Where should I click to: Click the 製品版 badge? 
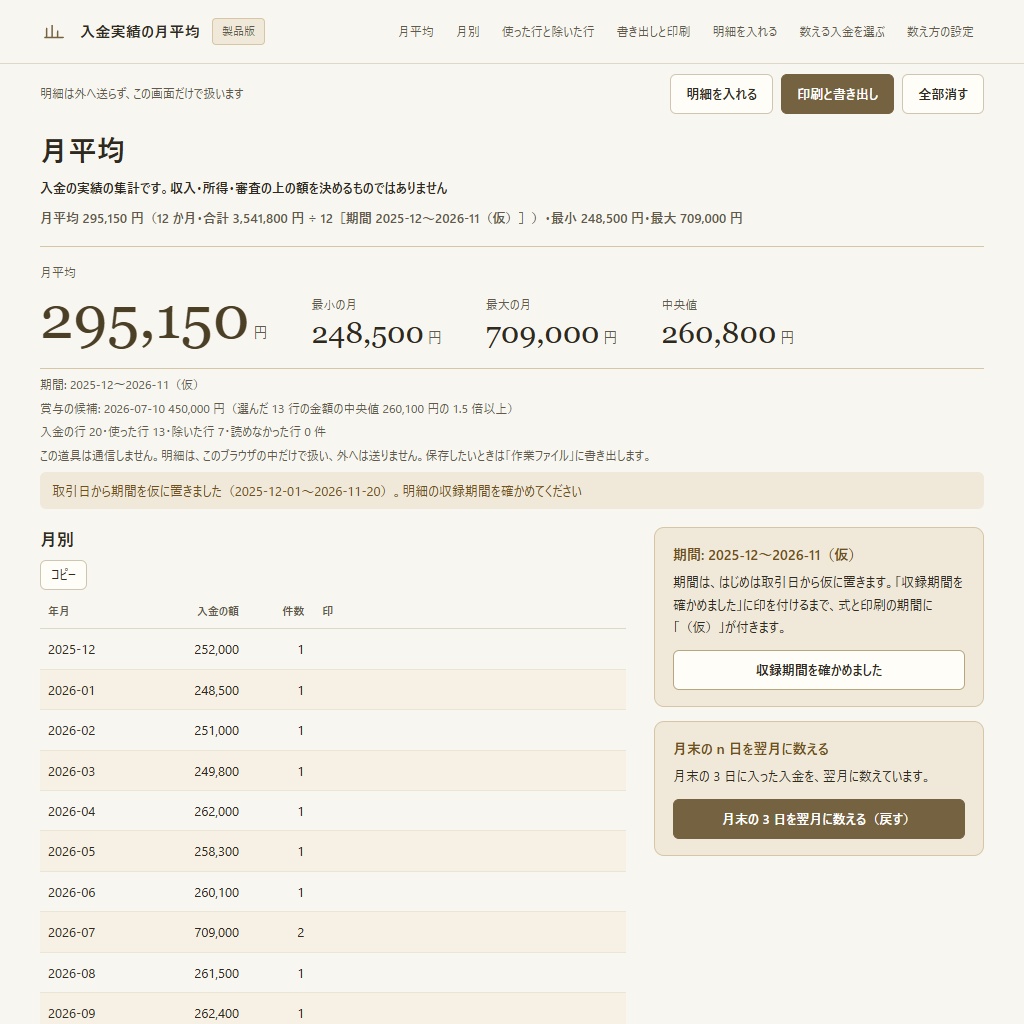click(238, 31)
